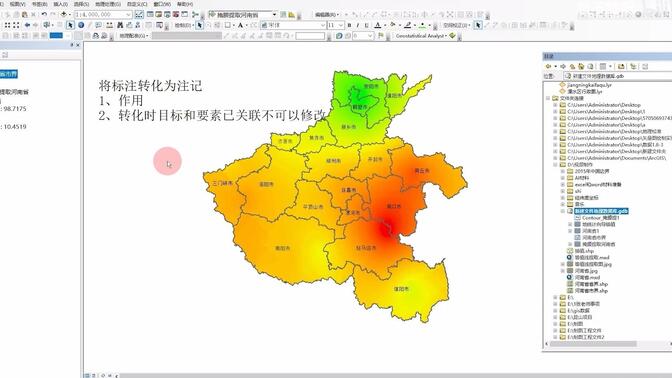The width and height of the screenshot is (672, 378).
Task: Toggle Bold text formatting
Action: [349, 25]
